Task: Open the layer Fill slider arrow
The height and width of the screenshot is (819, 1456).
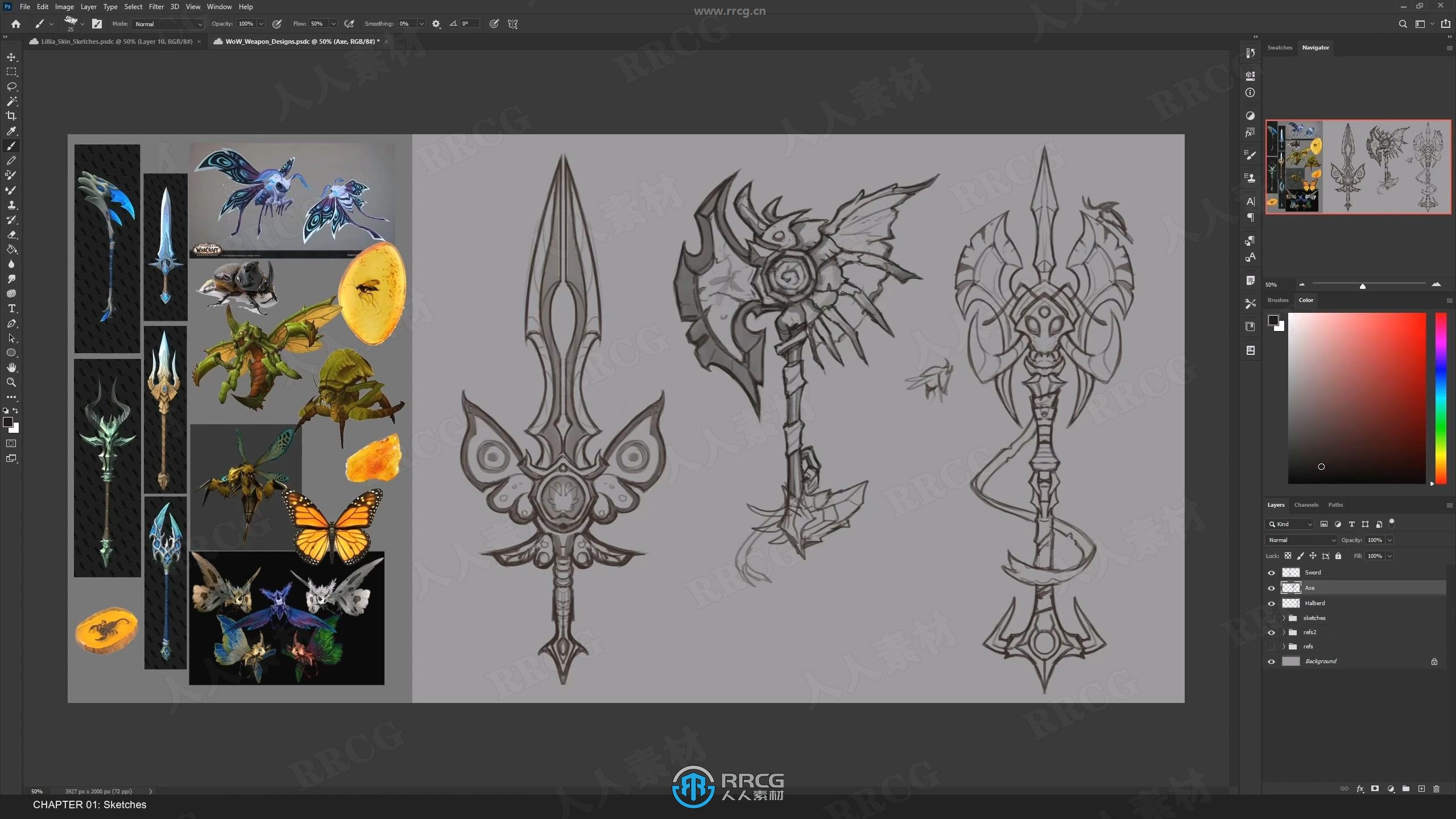Action: [1389, 556]
